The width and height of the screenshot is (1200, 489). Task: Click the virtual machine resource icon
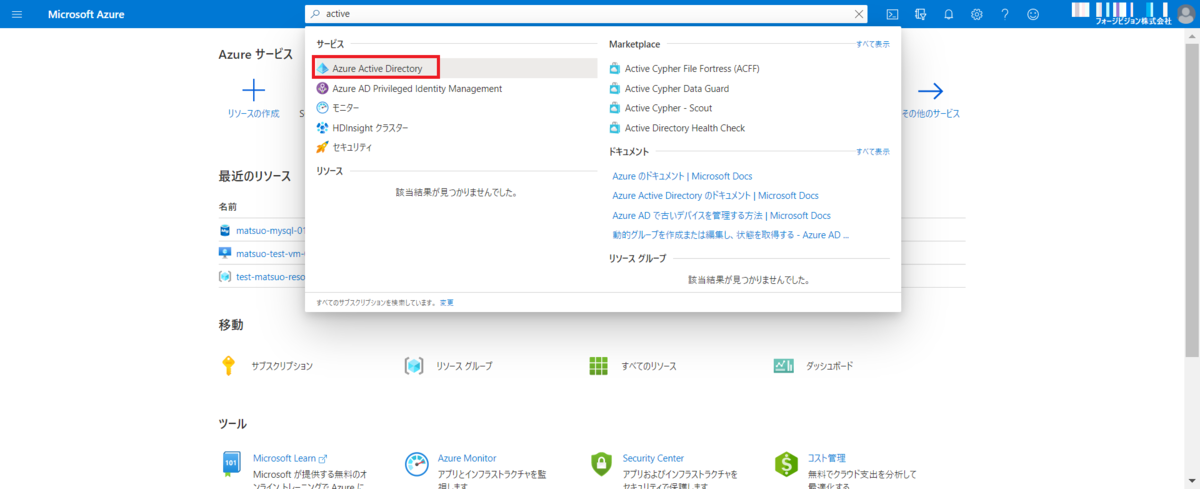225,253
